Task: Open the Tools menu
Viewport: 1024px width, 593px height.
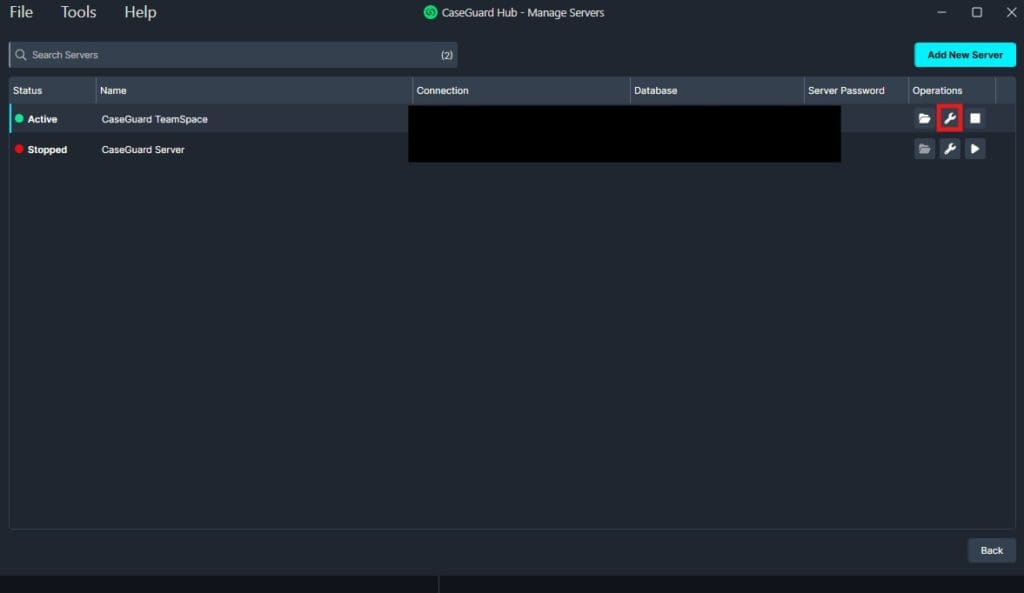Action: [77, 12]
